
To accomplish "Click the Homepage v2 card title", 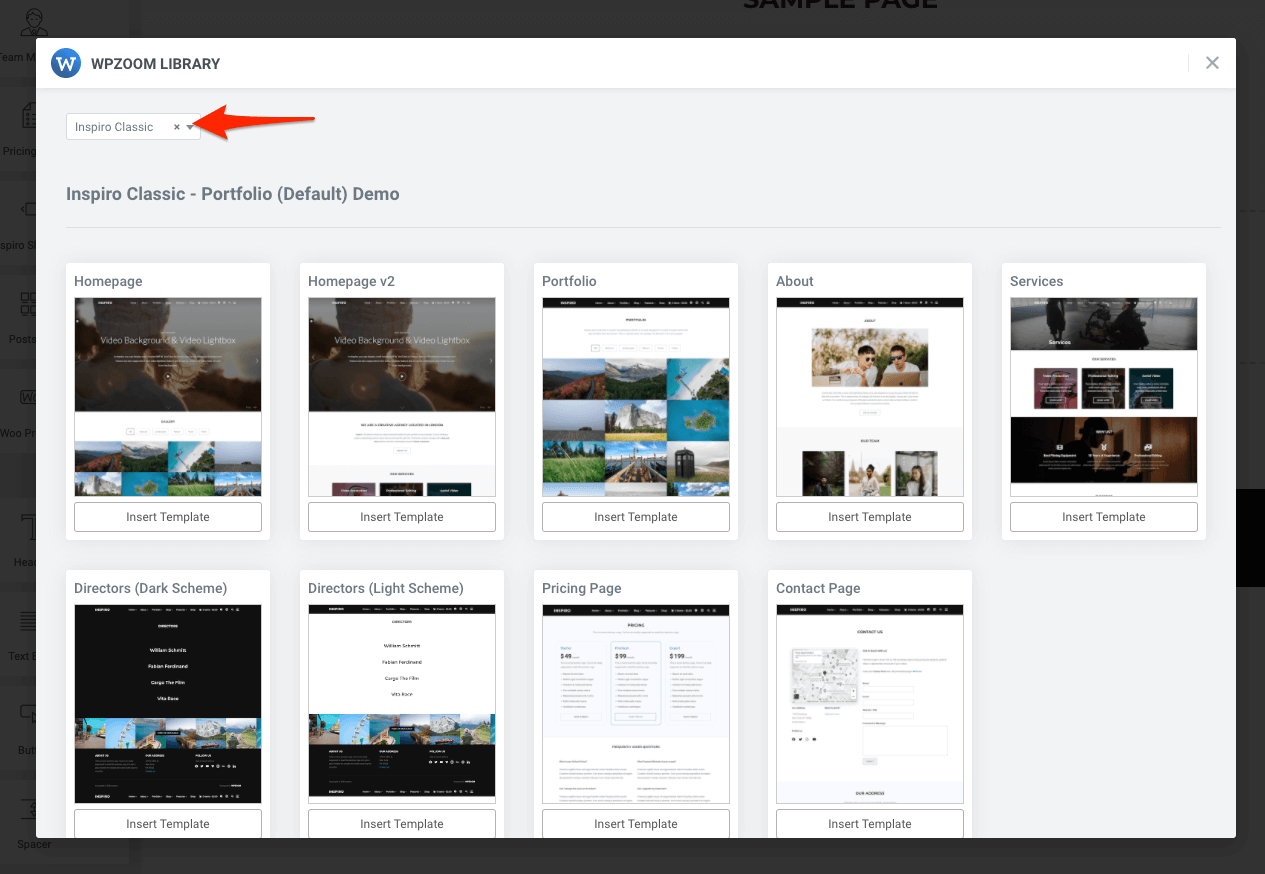I will [x=351, y=281].
